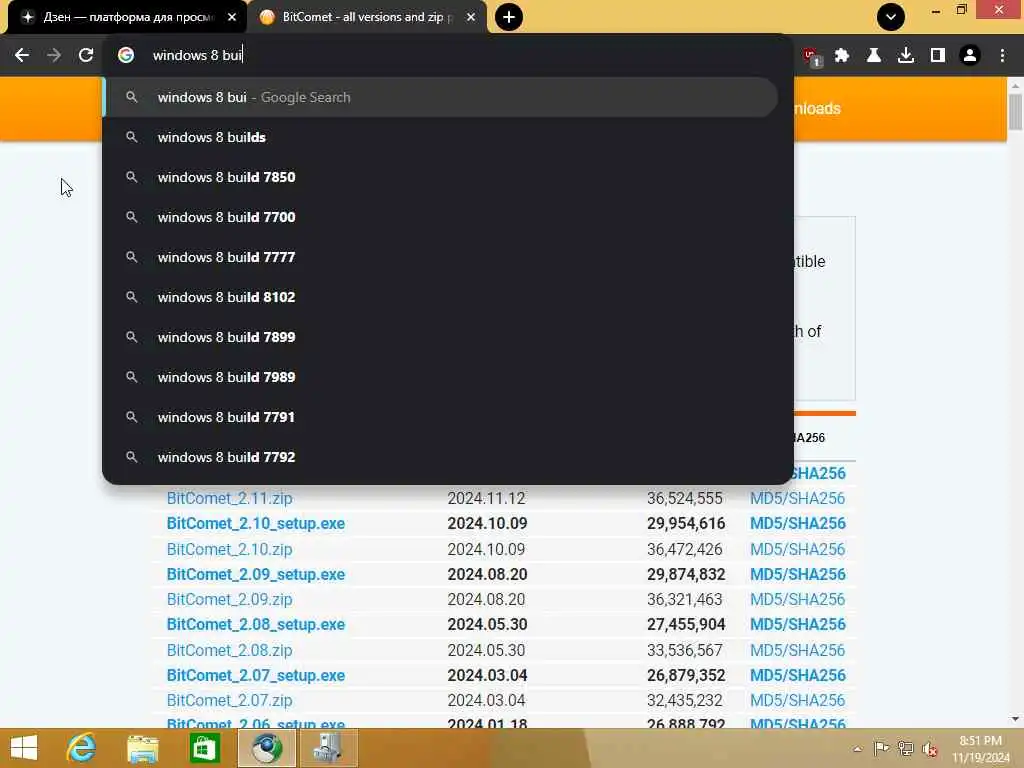Image resolution: width=1024 pixels, height=768 pixels.
Task: Open MD5/SHA256 for BitComet_2.10_setup.exe
Action: point(797,524)
